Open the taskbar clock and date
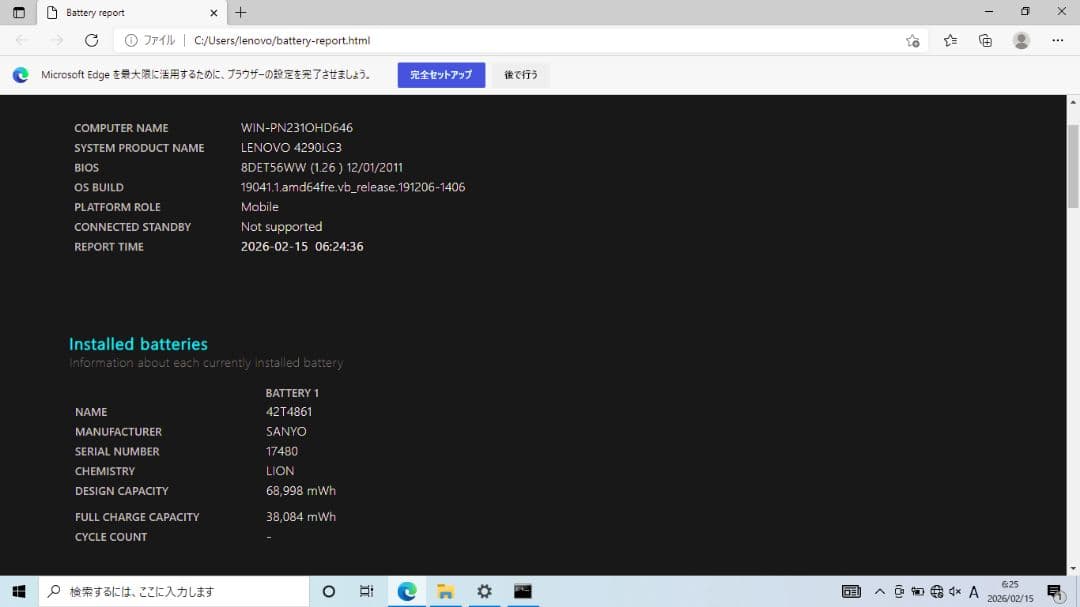 point(1010,591)
